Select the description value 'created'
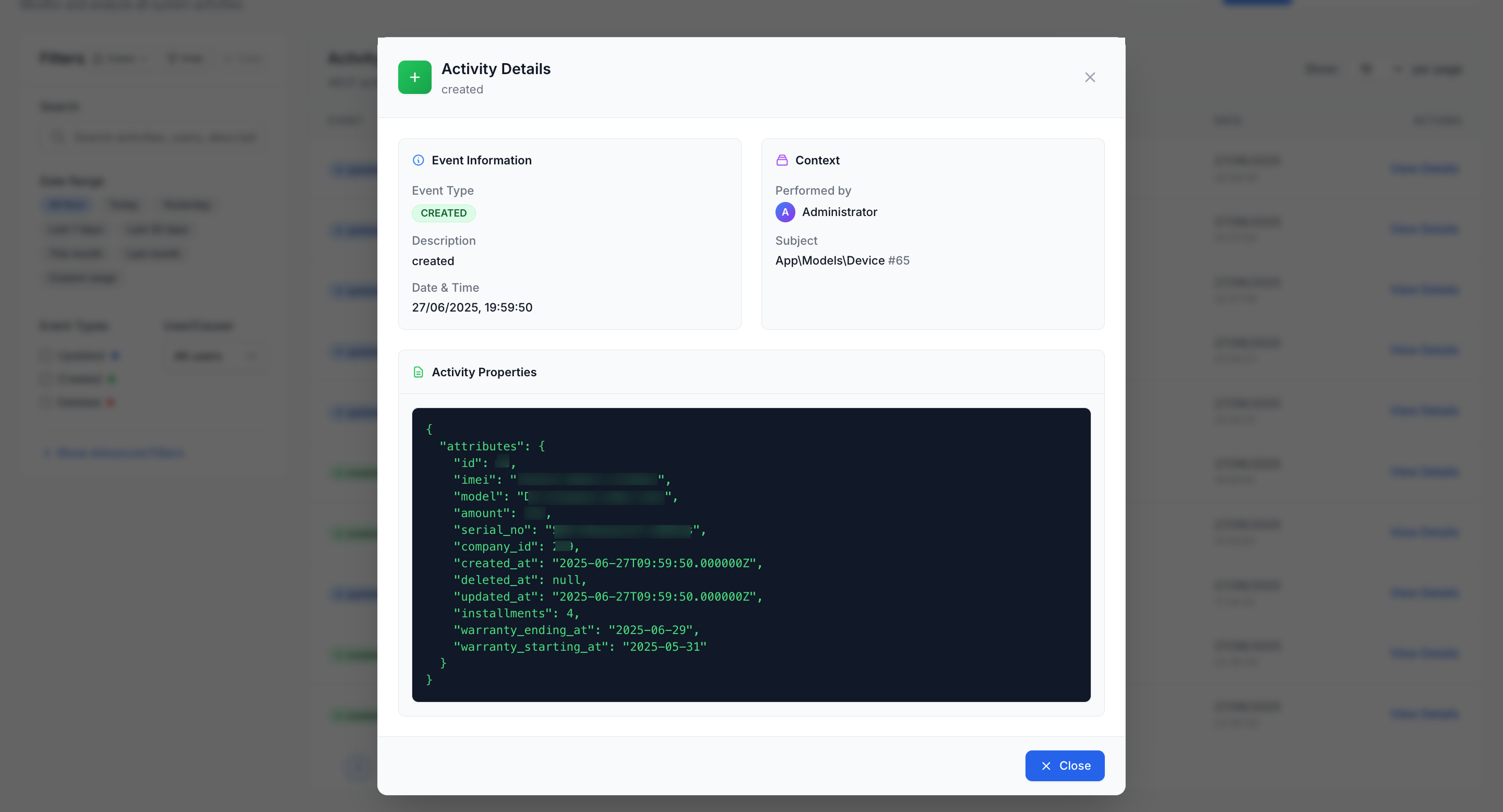 click(433, 261)
